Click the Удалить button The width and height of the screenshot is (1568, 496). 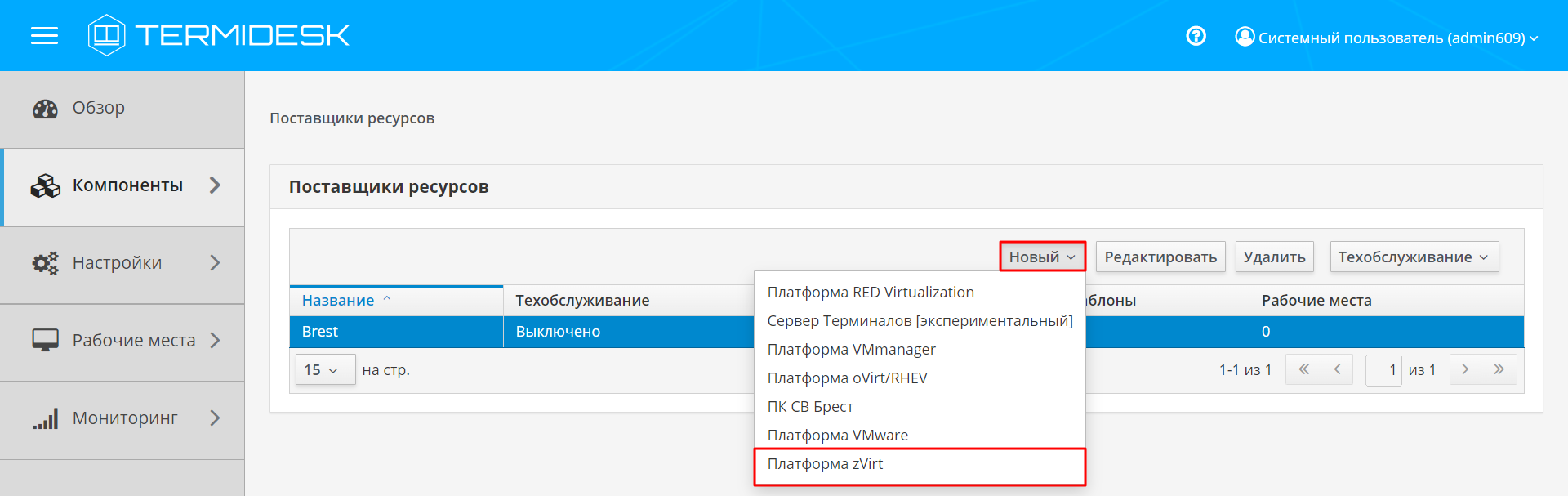[x=1274, y=257]
